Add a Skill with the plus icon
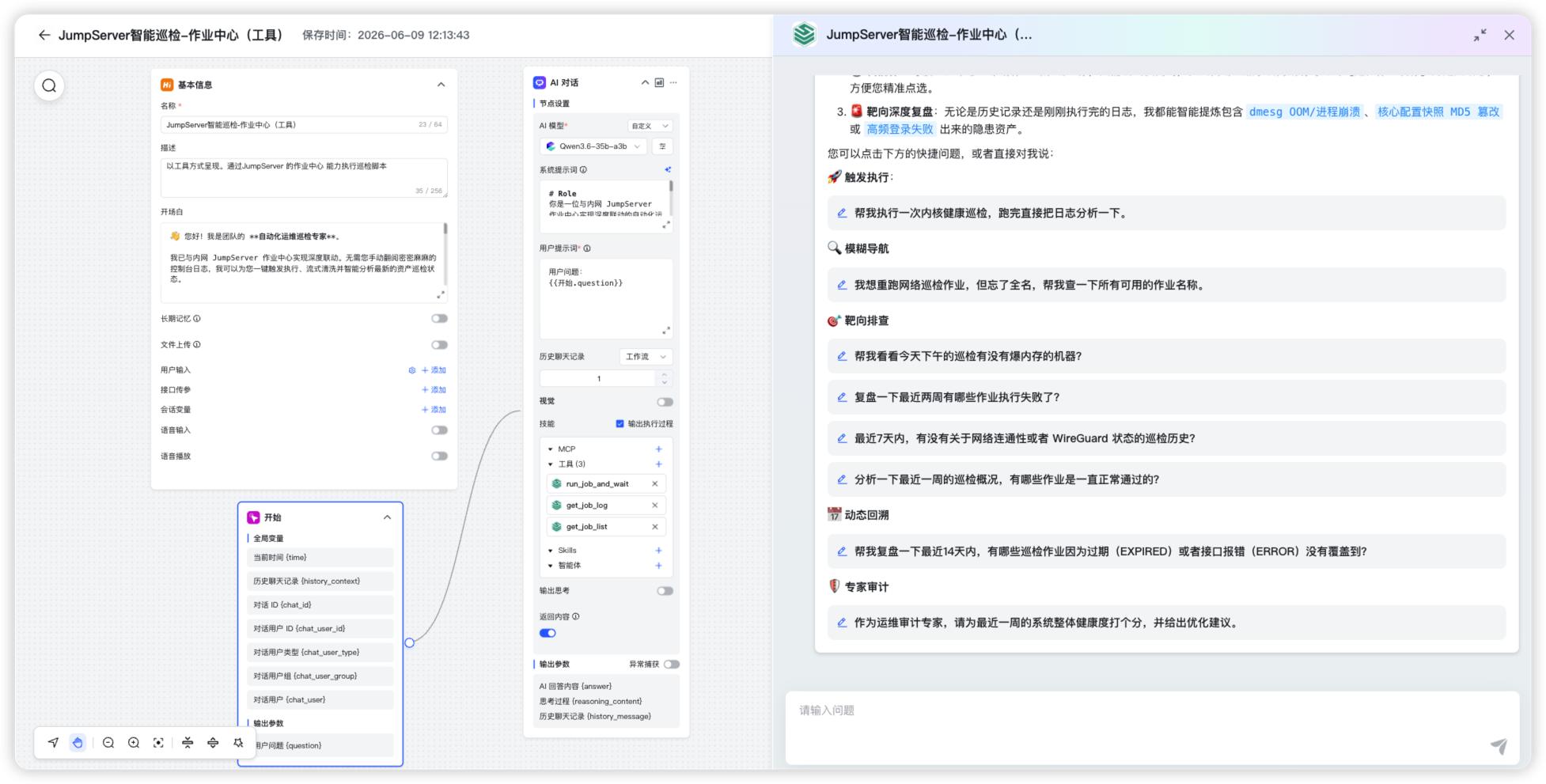Screen dimensions: 1546x784 pos(658,550)
